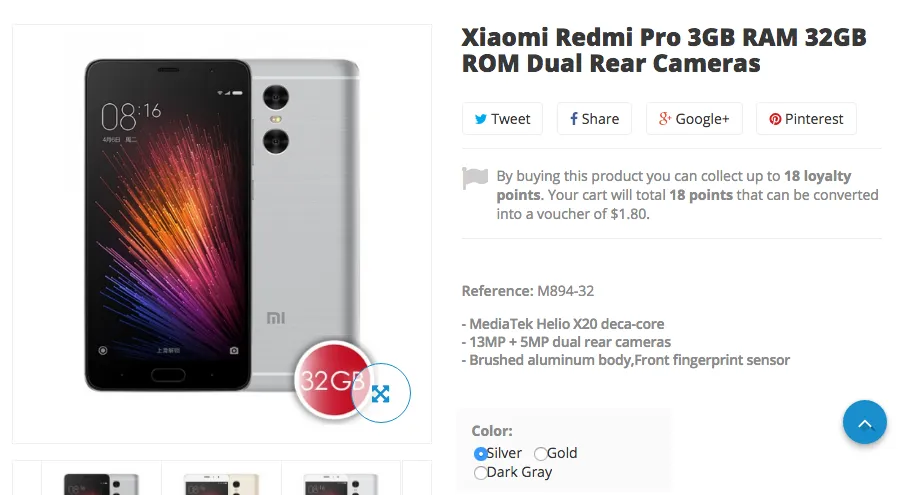Viewport: 912px width, 495px height.
Task: Click the Twitter Tweet share button
Action: (x=502, y=119)
